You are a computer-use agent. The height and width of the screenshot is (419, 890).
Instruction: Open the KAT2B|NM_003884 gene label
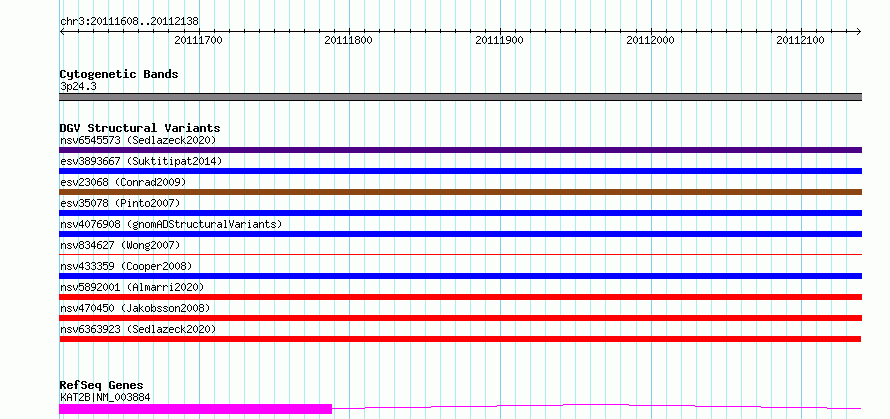click(x=105, y=397)
